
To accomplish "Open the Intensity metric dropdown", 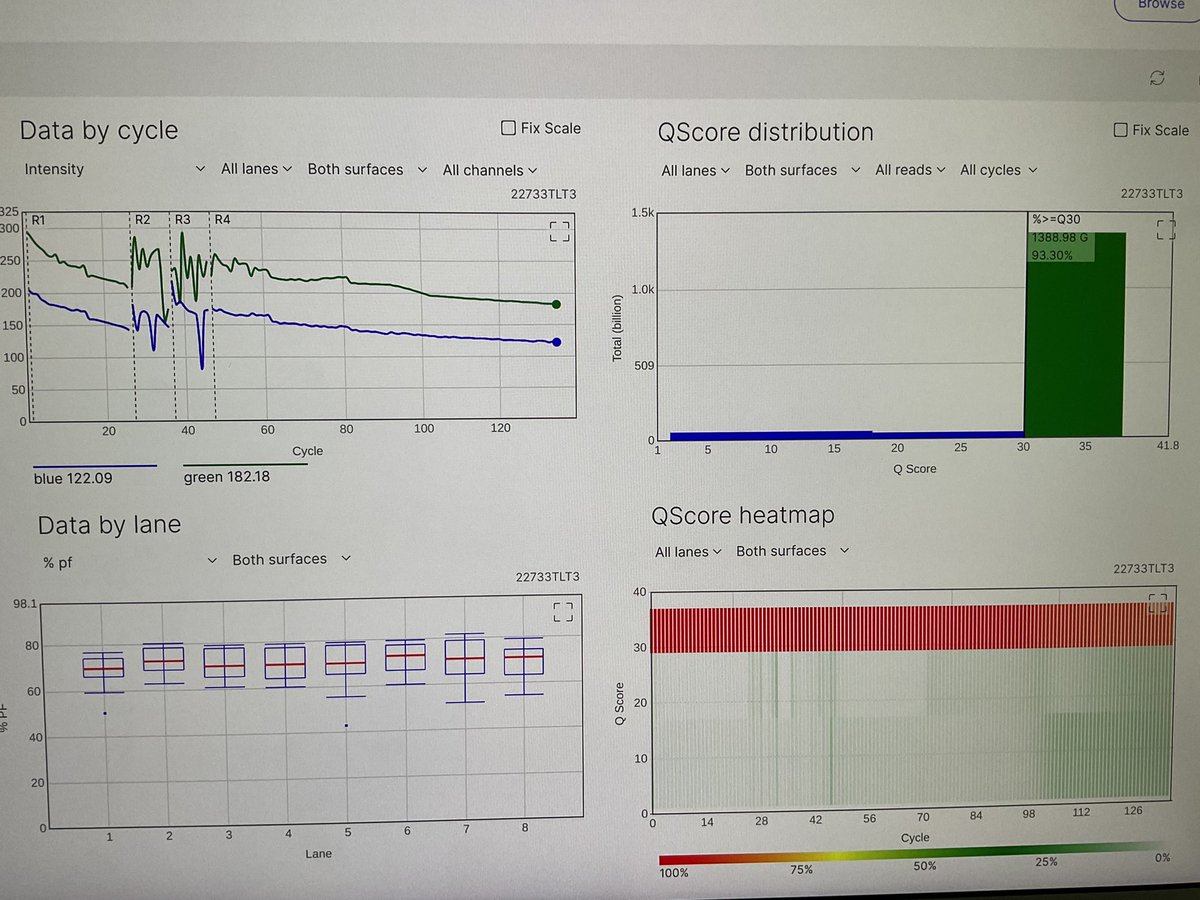I will coord(114,169).
